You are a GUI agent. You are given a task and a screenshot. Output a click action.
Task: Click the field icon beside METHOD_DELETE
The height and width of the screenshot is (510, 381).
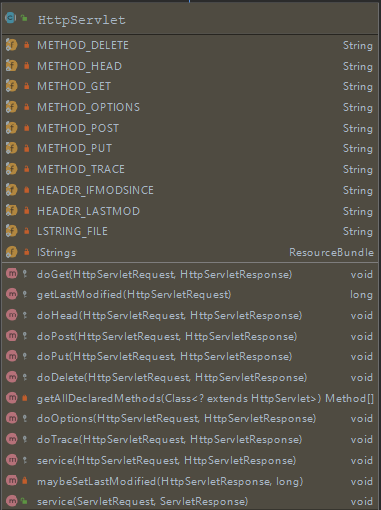(x=11, y=45)
